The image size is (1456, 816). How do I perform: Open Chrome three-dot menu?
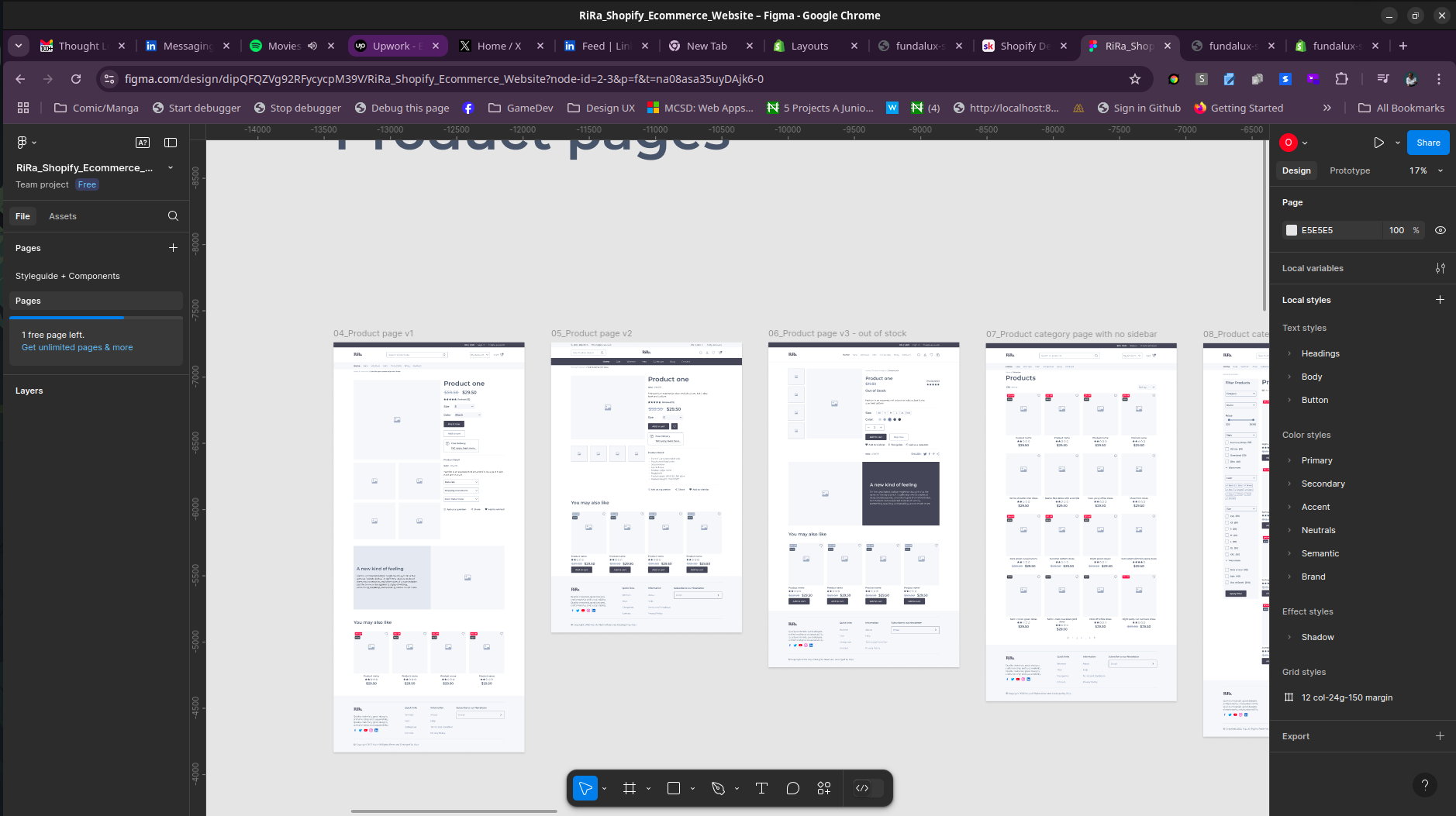pos(1439,79)
